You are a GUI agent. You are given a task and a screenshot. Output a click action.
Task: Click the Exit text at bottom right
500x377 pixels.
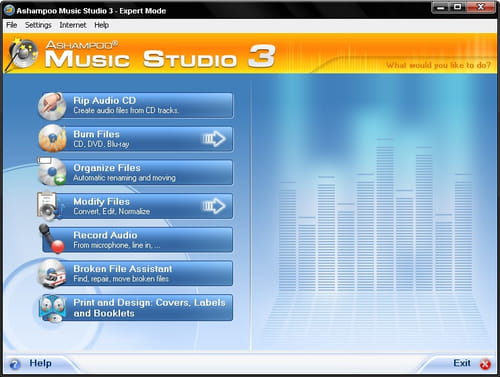pyautogui.click(x=462, y=363)
